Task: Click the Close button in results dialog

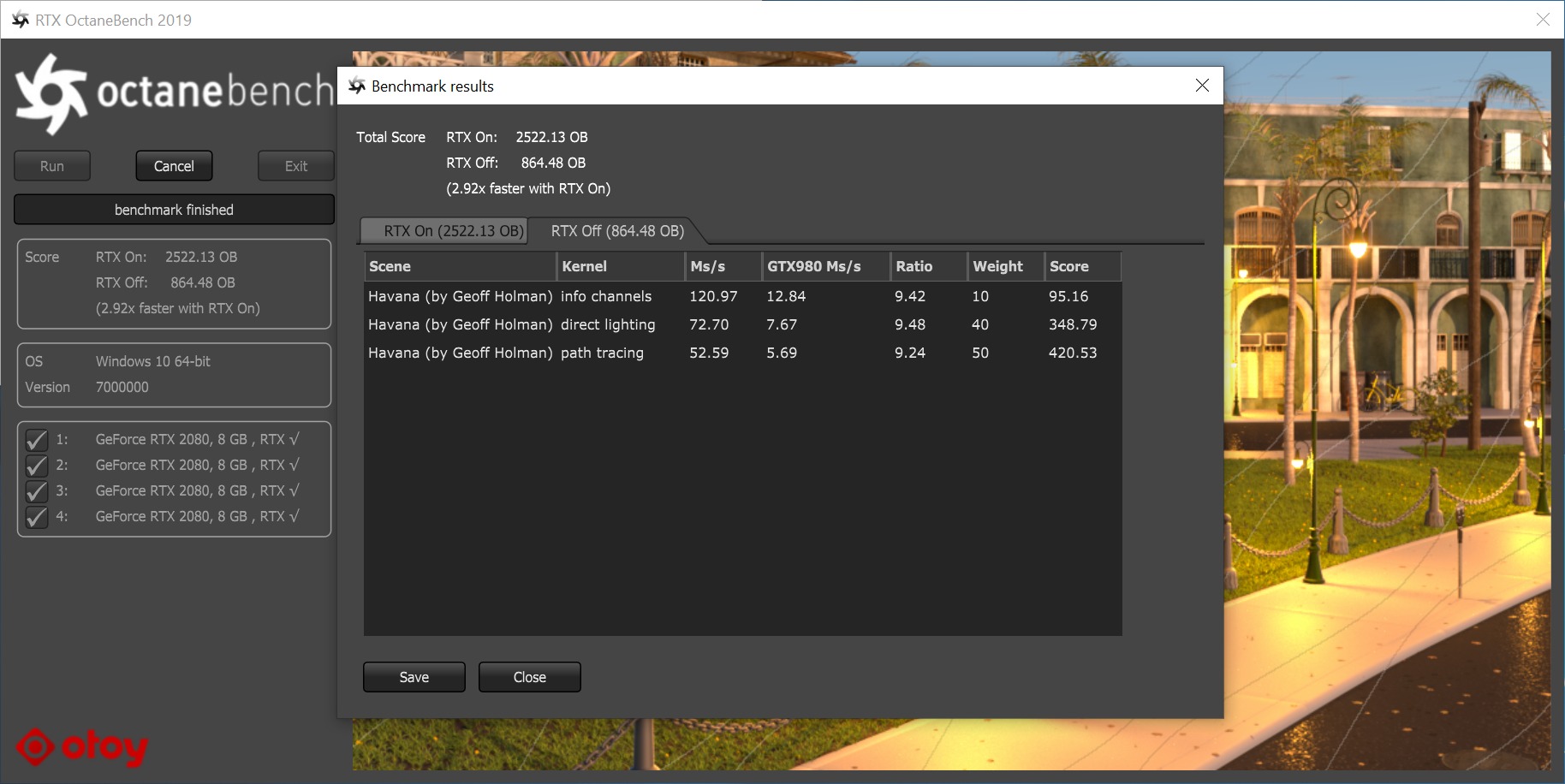Action: [x=529, y=677]
